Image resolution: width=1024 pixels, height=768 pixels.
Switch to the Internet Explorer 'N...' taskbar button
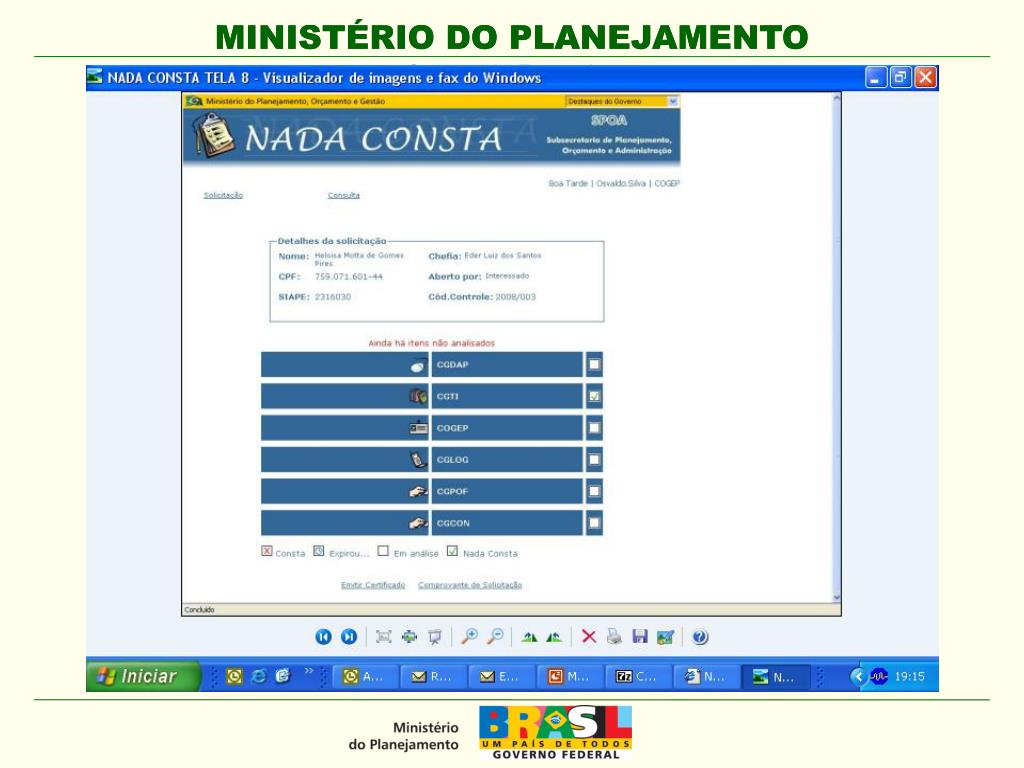pyautogui.click(x=705, y=677)
